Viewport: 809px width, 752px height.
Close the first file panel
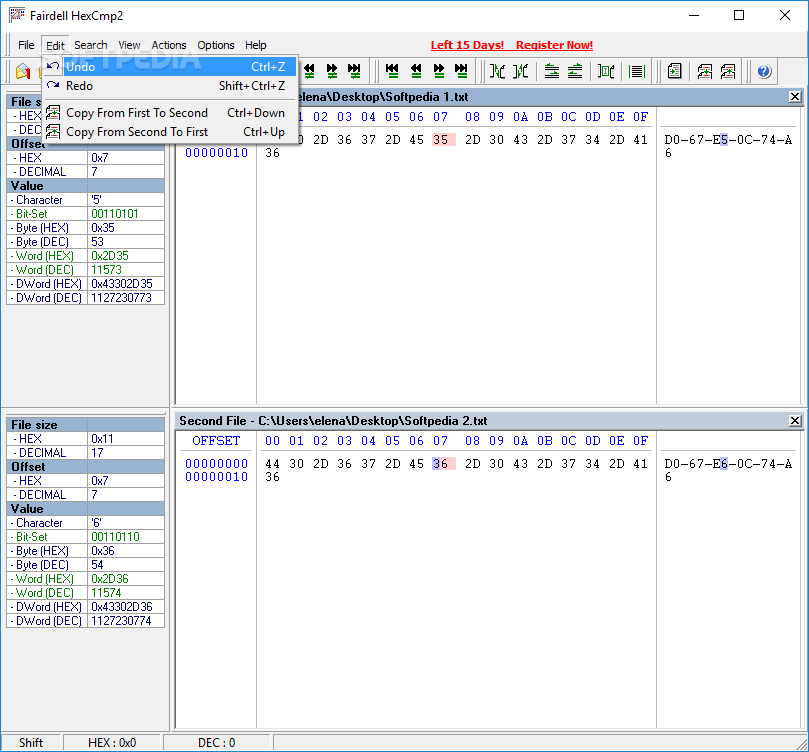coord(795,96)
